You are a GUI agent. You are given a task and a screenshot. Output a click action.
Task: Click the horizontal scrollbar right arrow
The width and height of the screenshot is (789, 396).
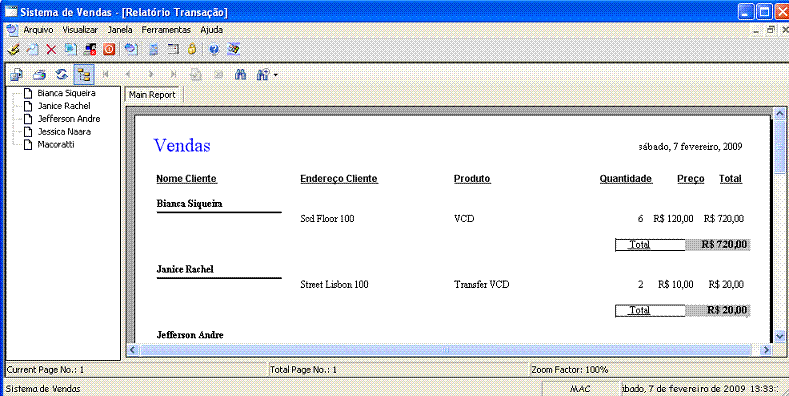[x=767, y=349]
